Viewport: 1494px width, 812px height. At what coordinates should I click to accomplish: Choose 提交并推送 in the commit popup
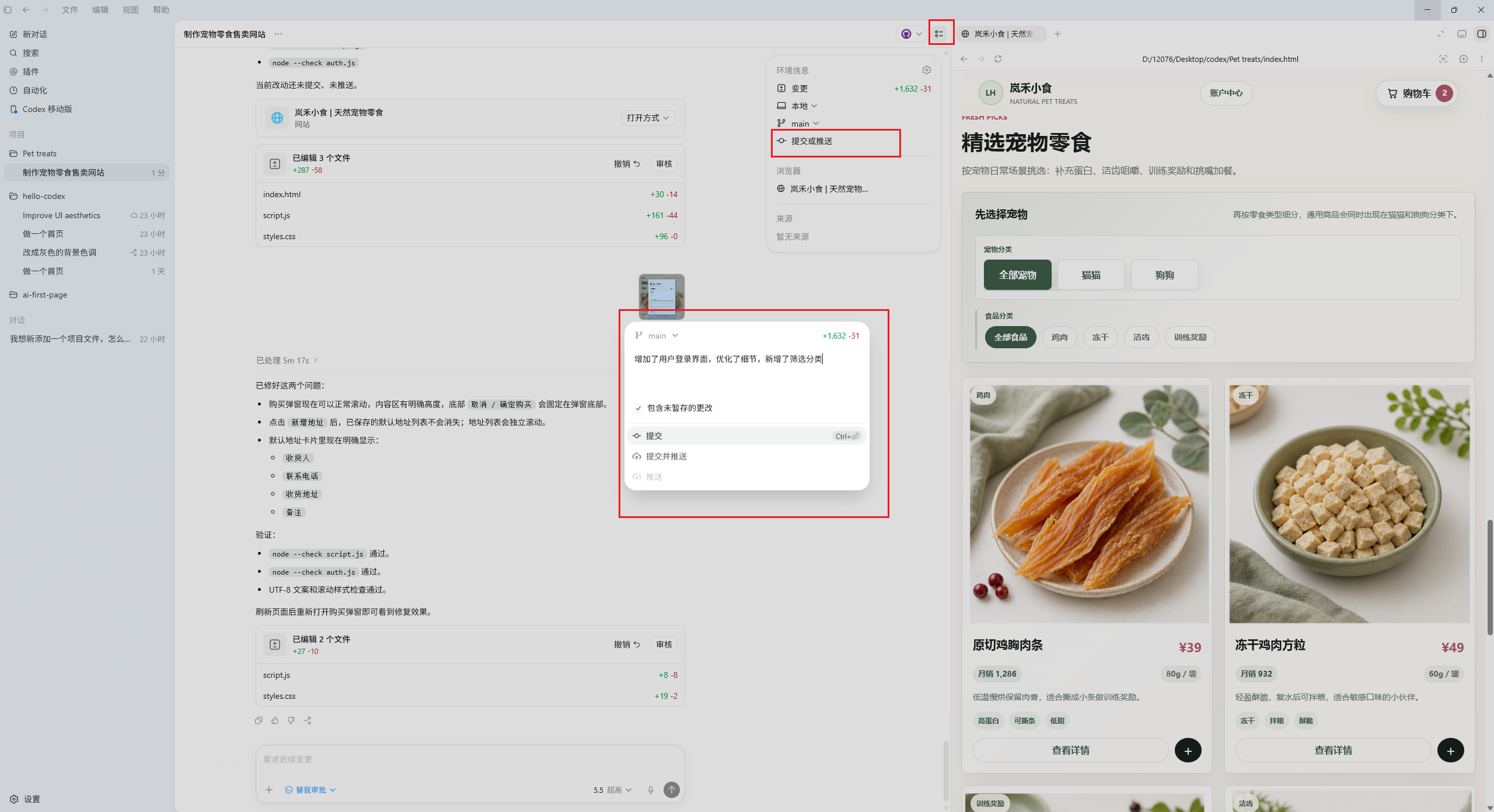coord(746,456)
